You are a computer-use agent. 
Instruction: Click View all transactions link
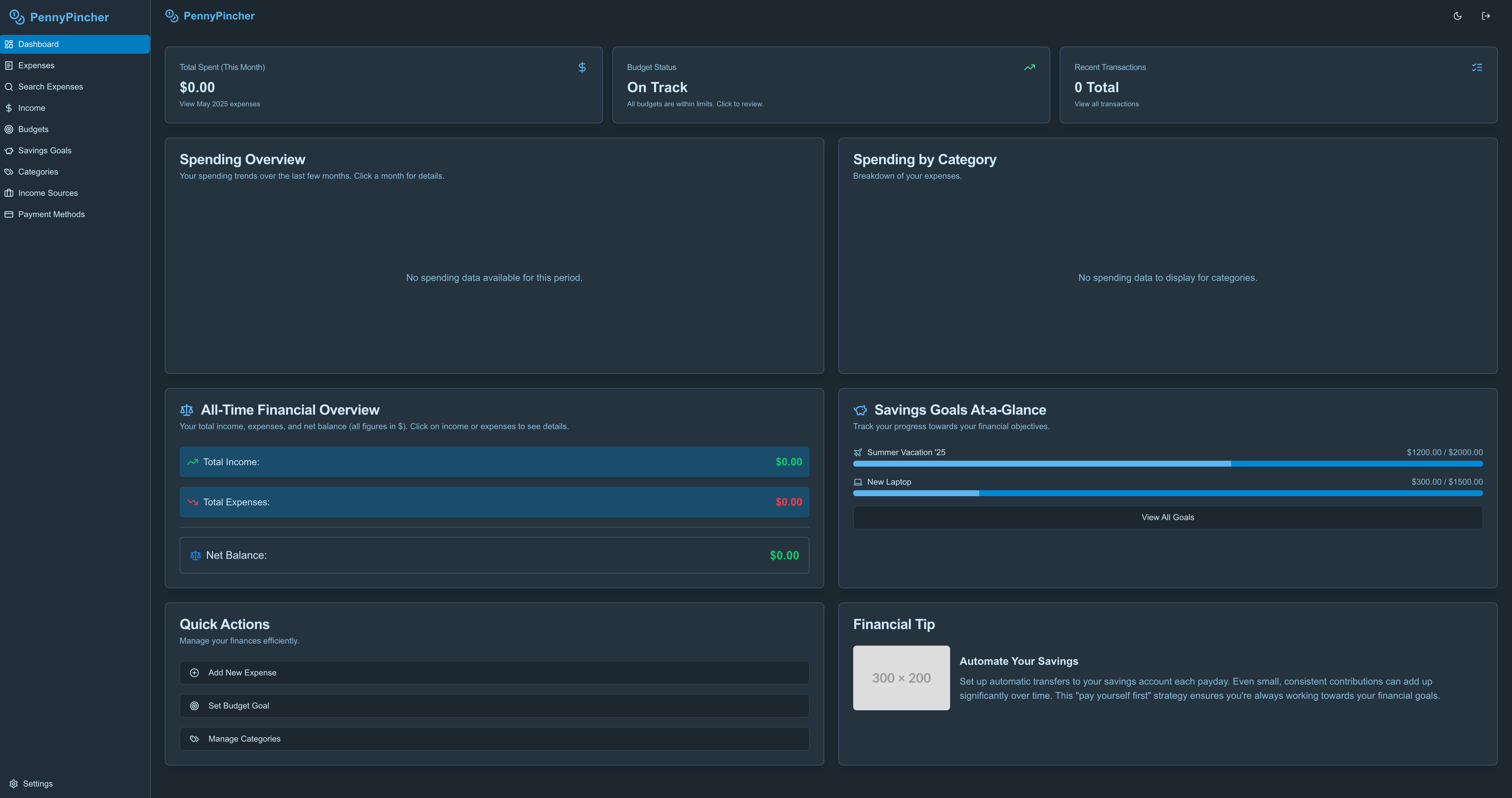tap(1106, 104)
